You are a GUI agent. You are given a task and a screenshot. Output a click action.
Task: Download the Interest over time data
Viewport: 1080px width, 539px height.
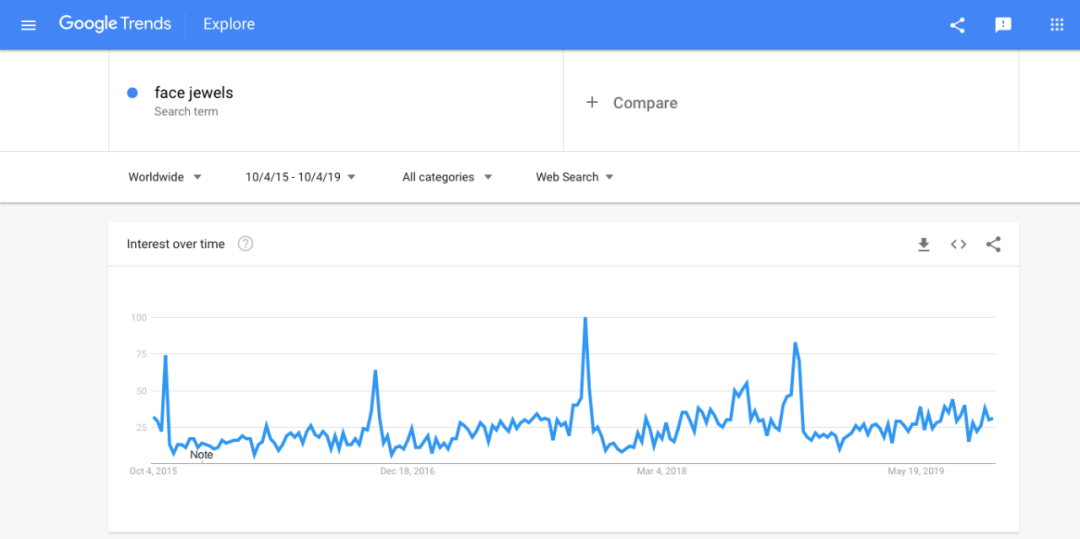pos(924,244)
